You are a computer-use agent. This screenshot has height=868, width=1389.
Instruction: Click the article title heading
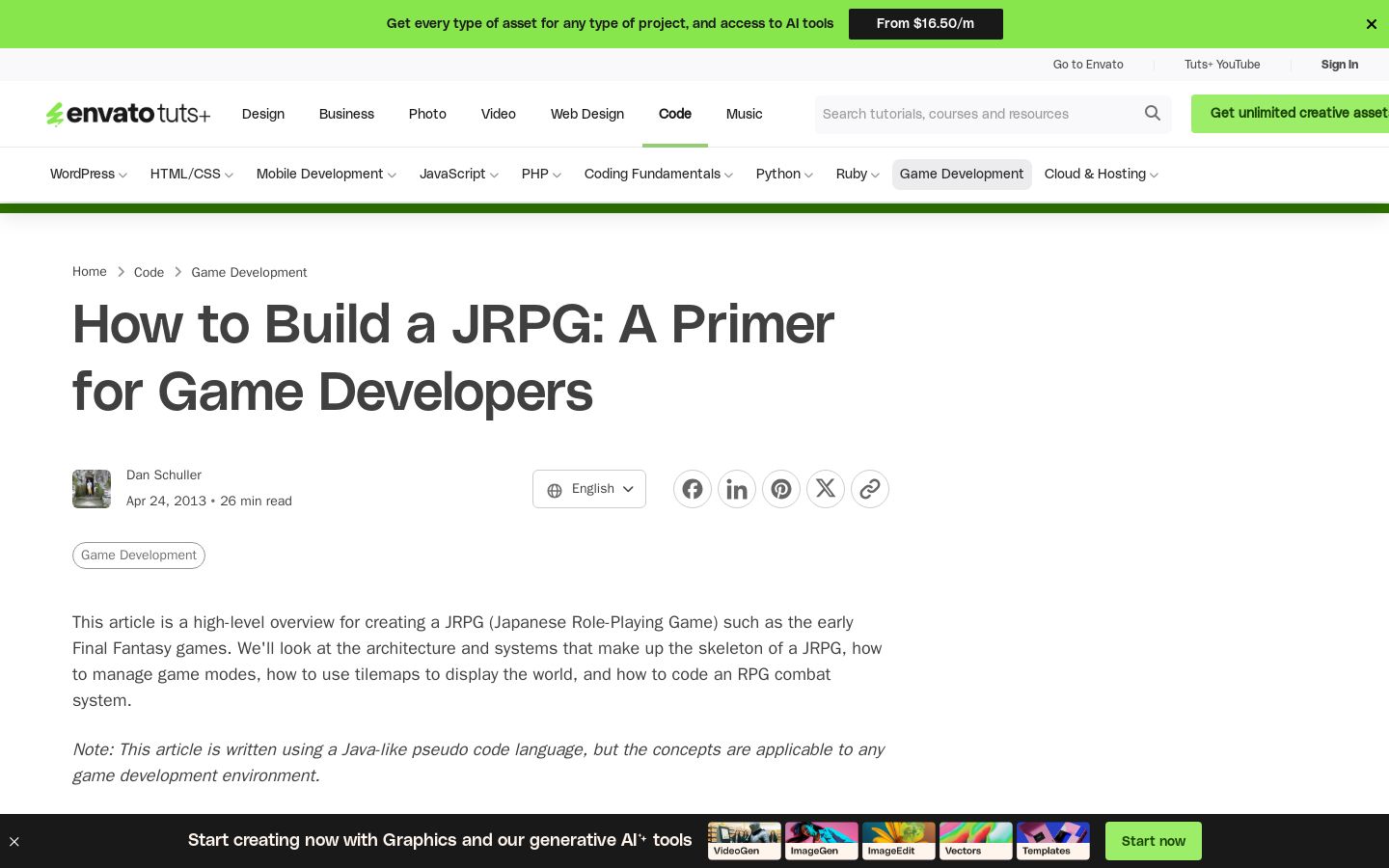point(453,358)
